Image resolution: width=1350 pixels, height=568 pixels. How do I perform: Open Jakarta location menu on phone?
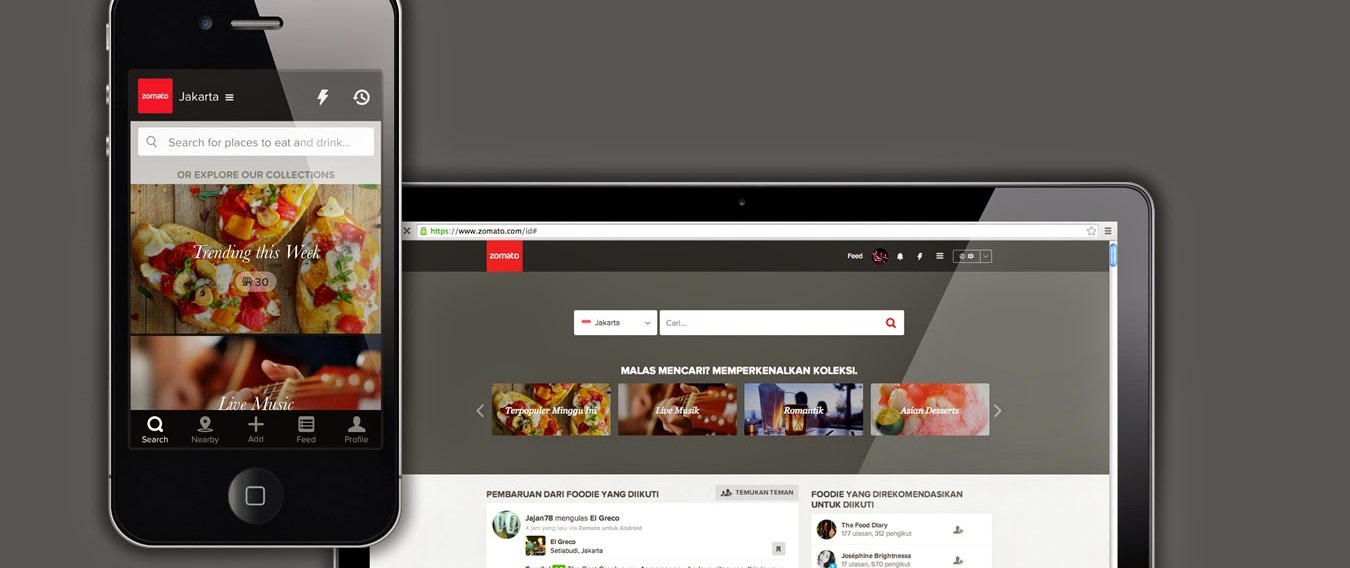tap(206, 97)
